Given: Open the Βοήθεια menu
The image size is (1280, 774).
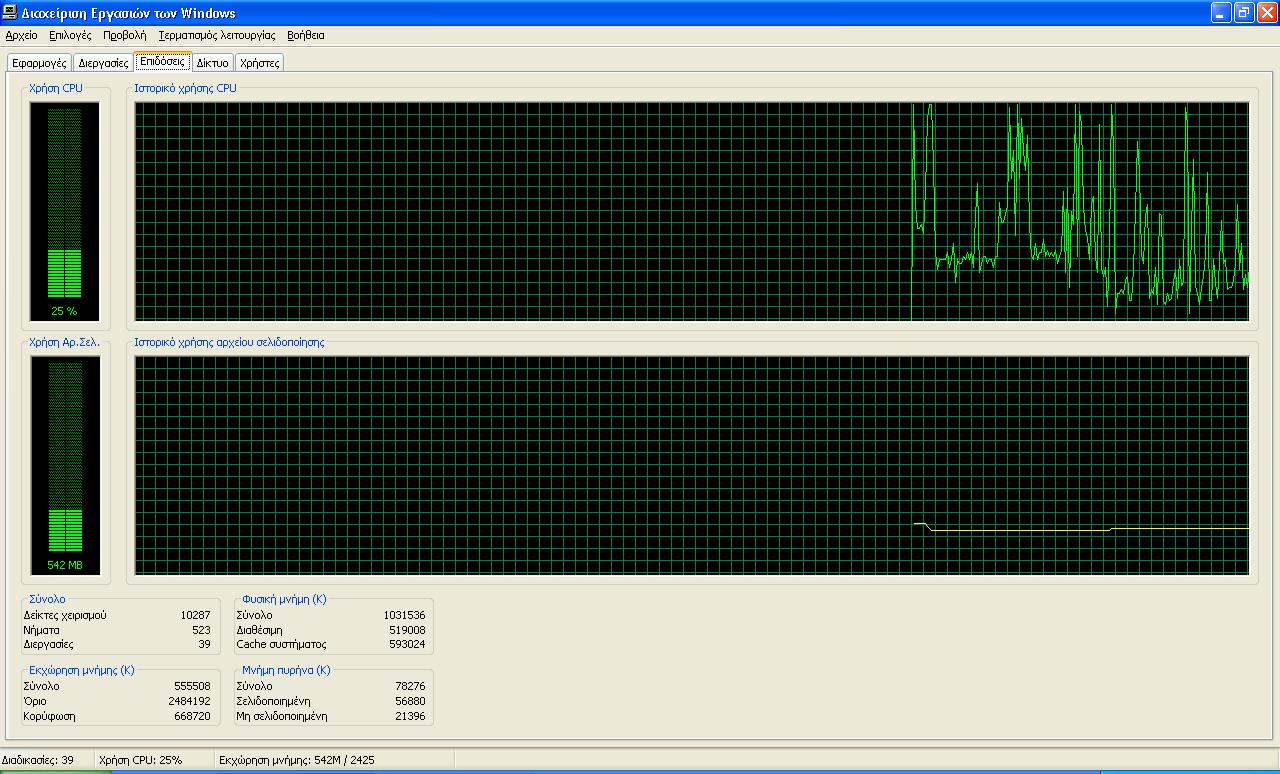Looking at the screenshot, I should click(x=305, y=35).
